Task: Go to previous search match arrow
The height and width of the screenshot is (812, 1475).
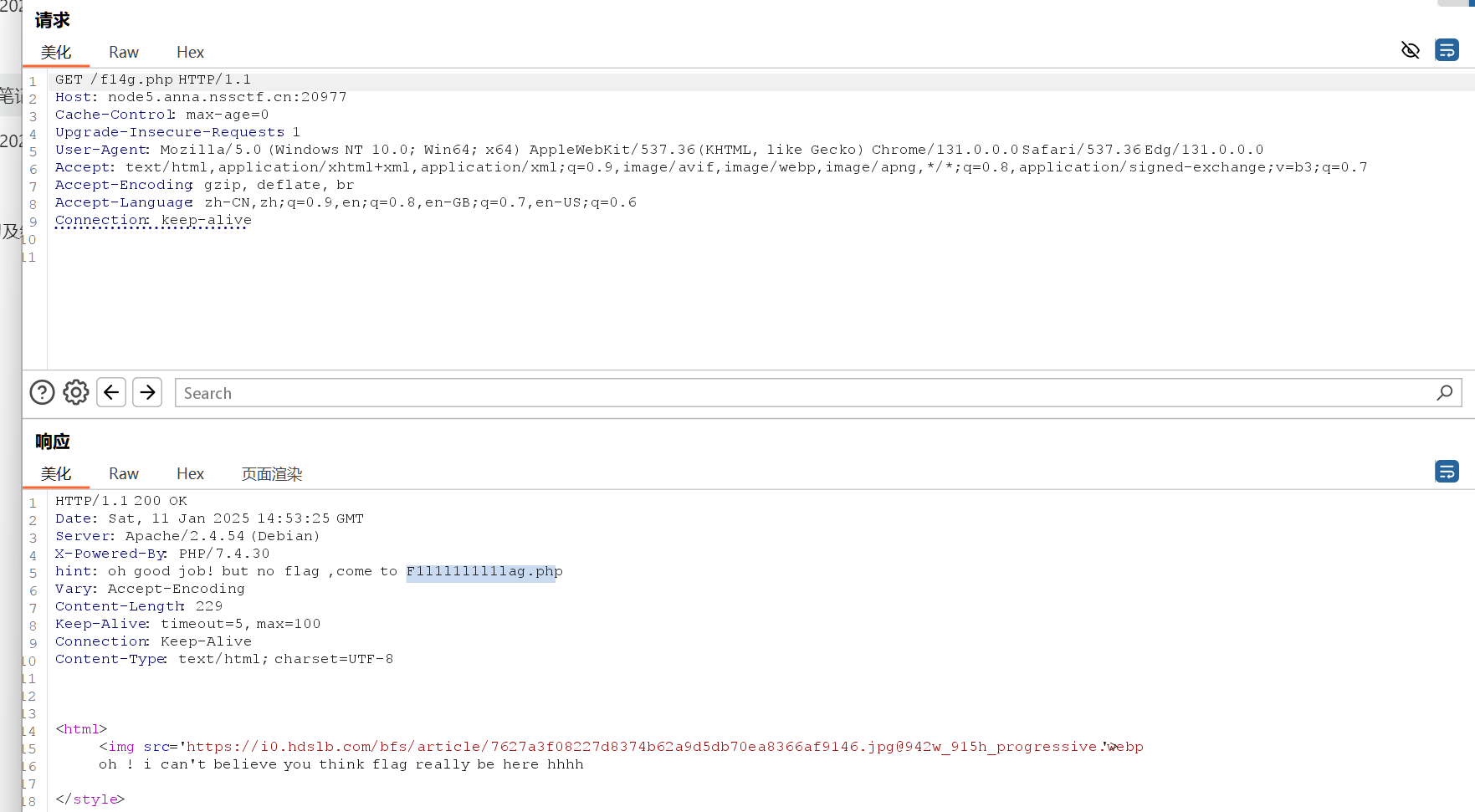Action: [111, 392]
